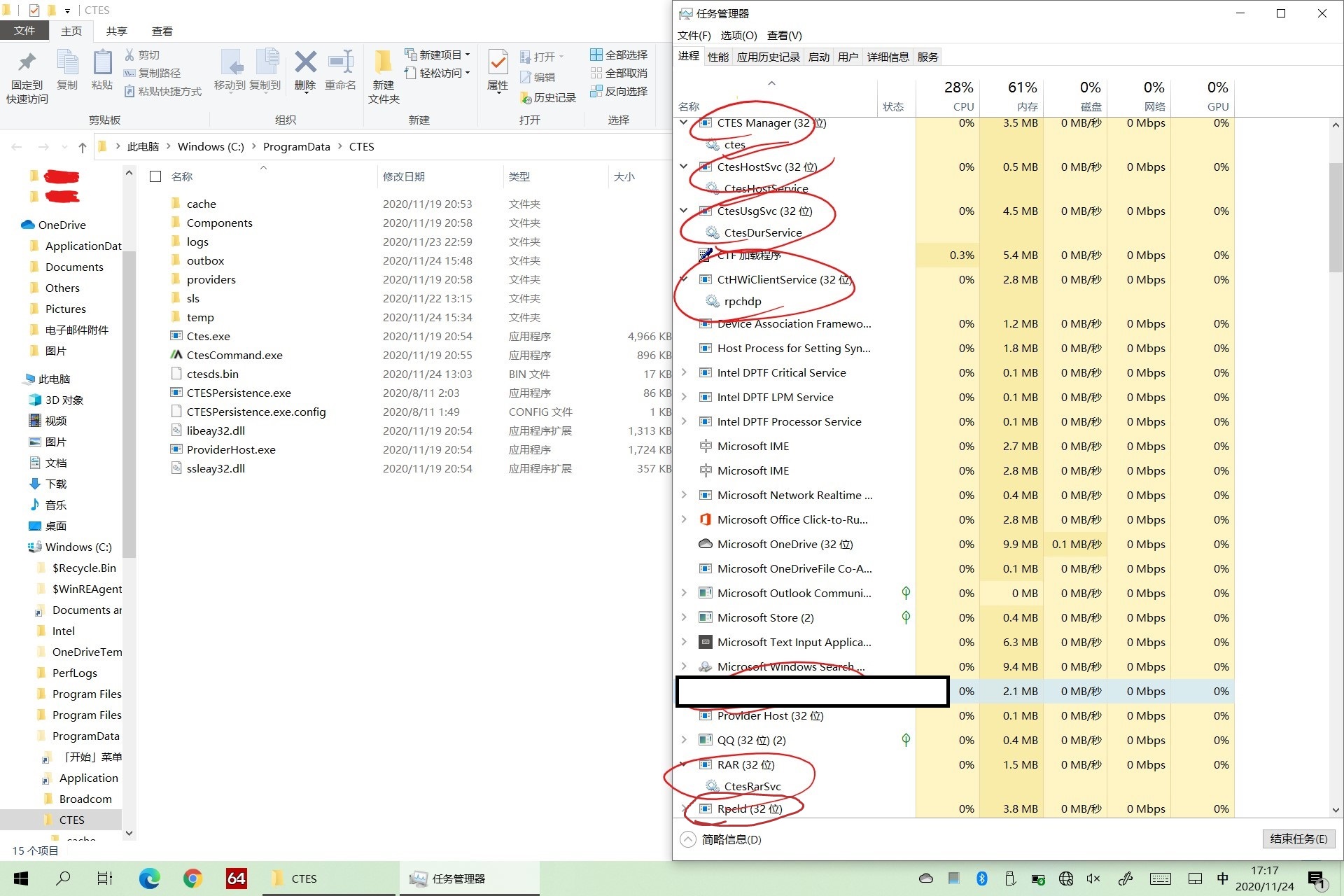Collapse the CTES Manager process group
Image resolution: width=1344 pixels, height=896 pixels.
coord(684,122)
